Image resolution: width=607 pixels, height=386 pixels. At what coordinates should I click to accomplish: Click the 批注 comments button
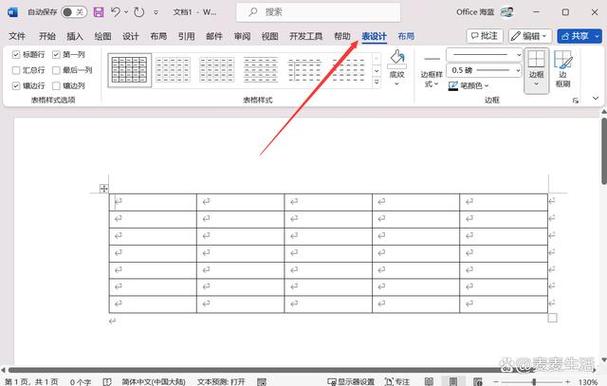[485, 36]
